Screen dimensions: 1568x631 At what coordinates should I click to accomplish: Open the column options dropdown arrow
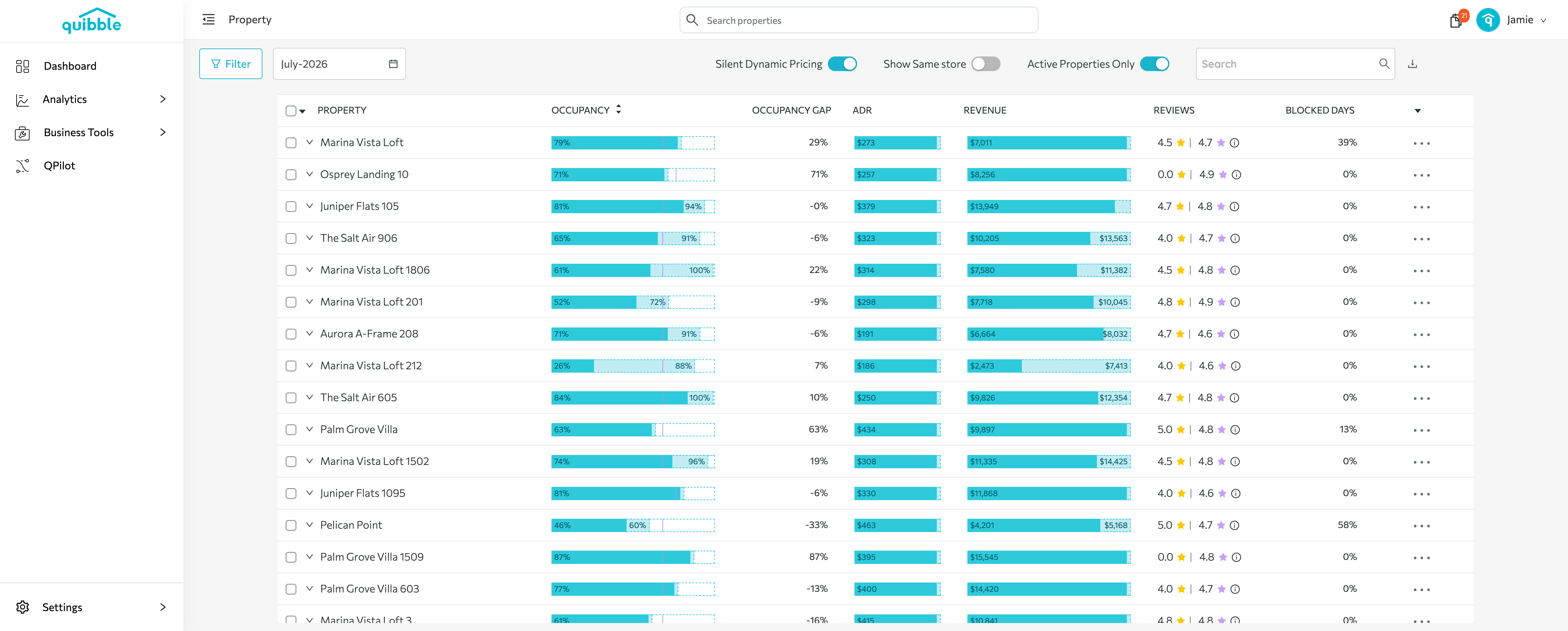tap(1418, 111)
